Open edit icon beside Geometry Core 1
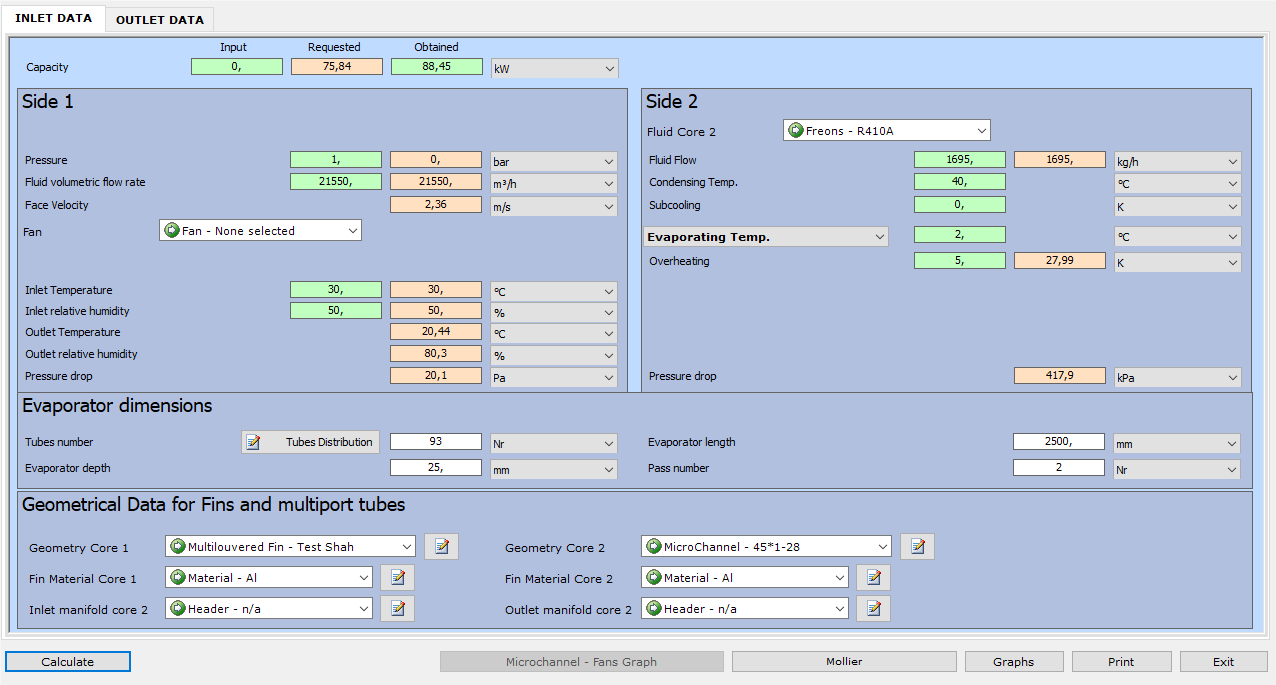The width and height of the screenshot is (1276, 685). (441, 547)
